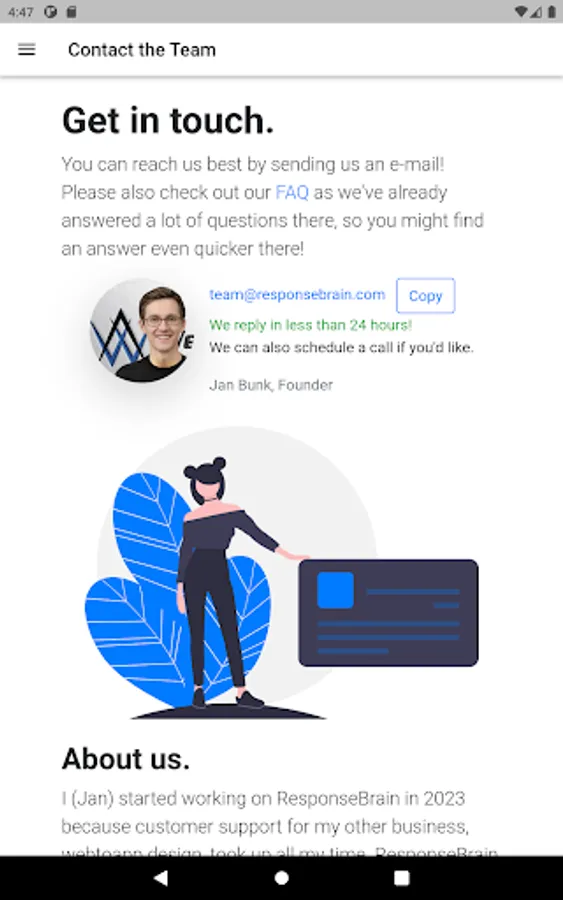The width and height of the screenshot is (563, 900).
Task: Click the Copy email button
Action: 425,296
